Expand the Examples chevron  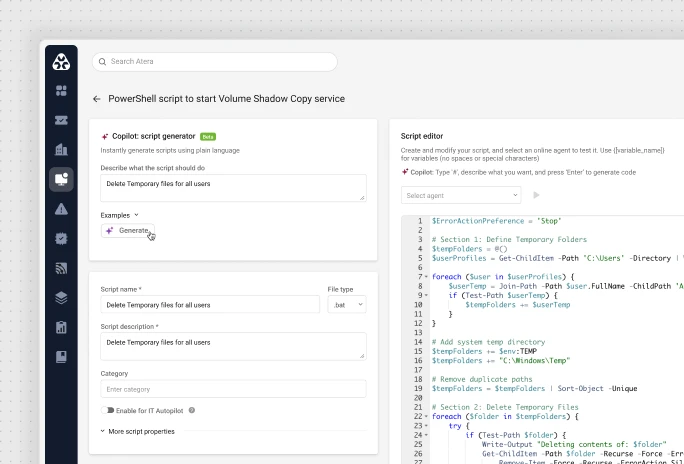[x=136, y=215]
